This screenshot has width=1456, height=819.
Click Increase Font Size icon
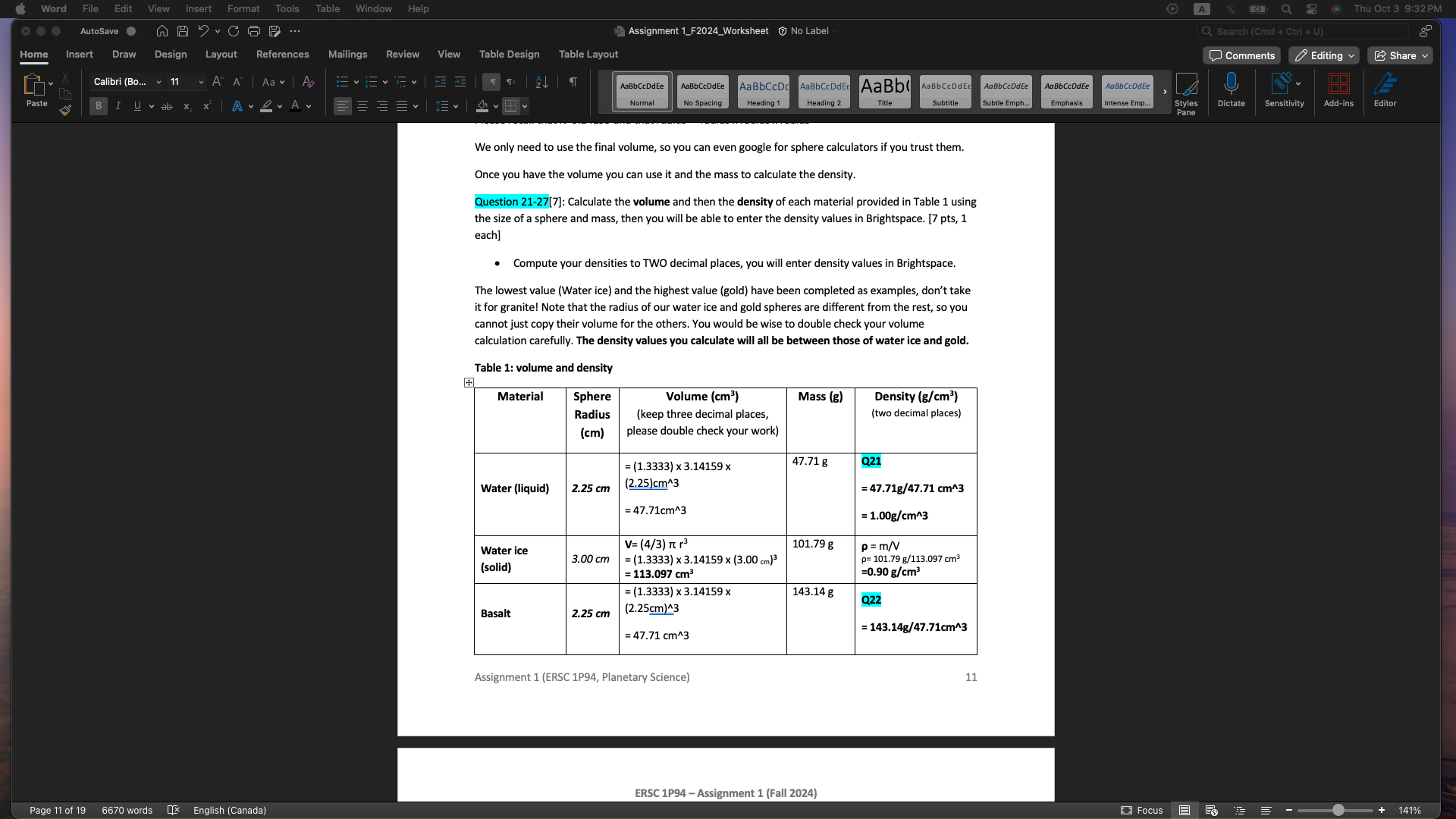218,82
